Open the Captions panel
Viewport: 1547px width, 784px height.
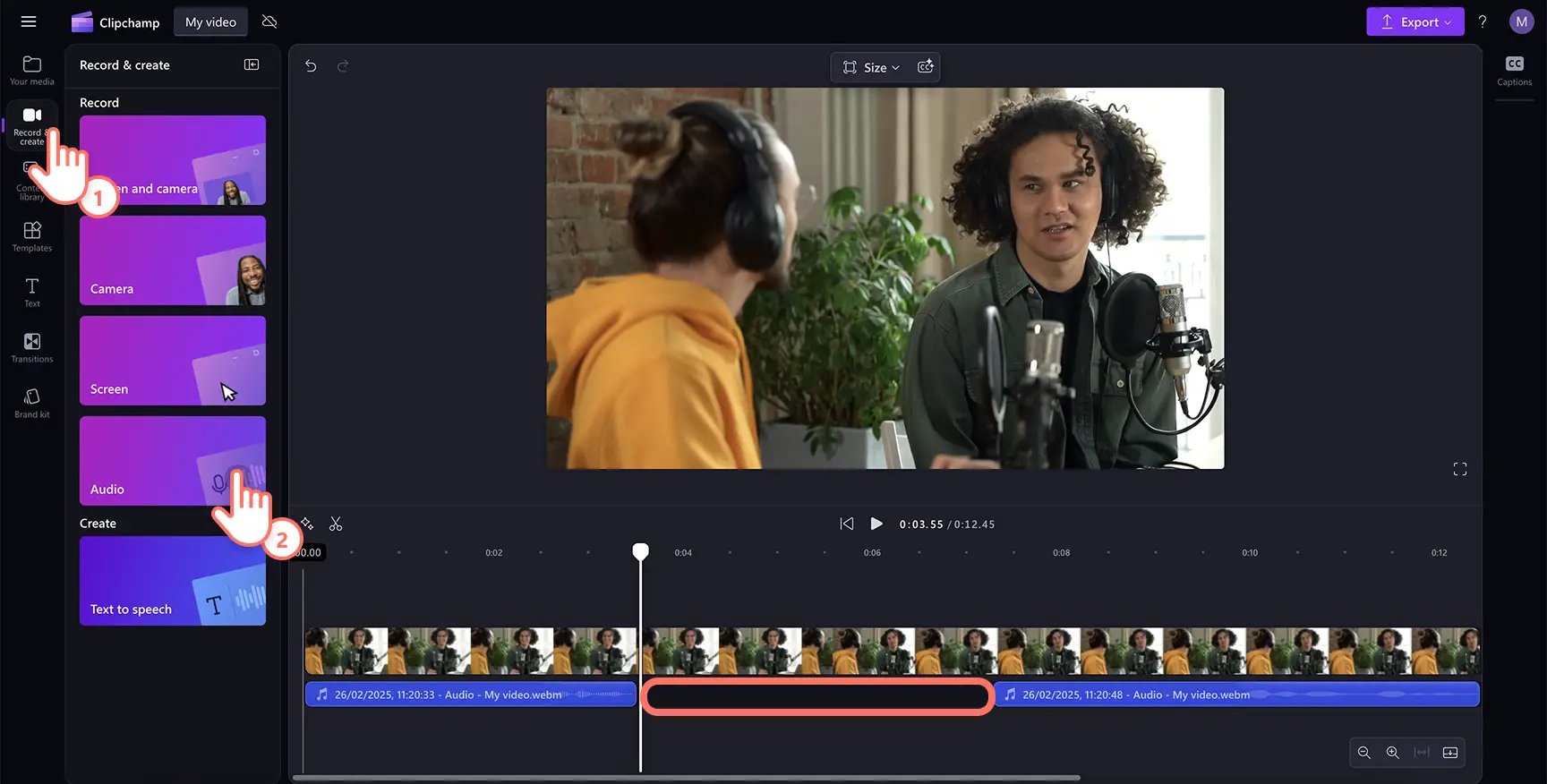tap(1514, 70)
